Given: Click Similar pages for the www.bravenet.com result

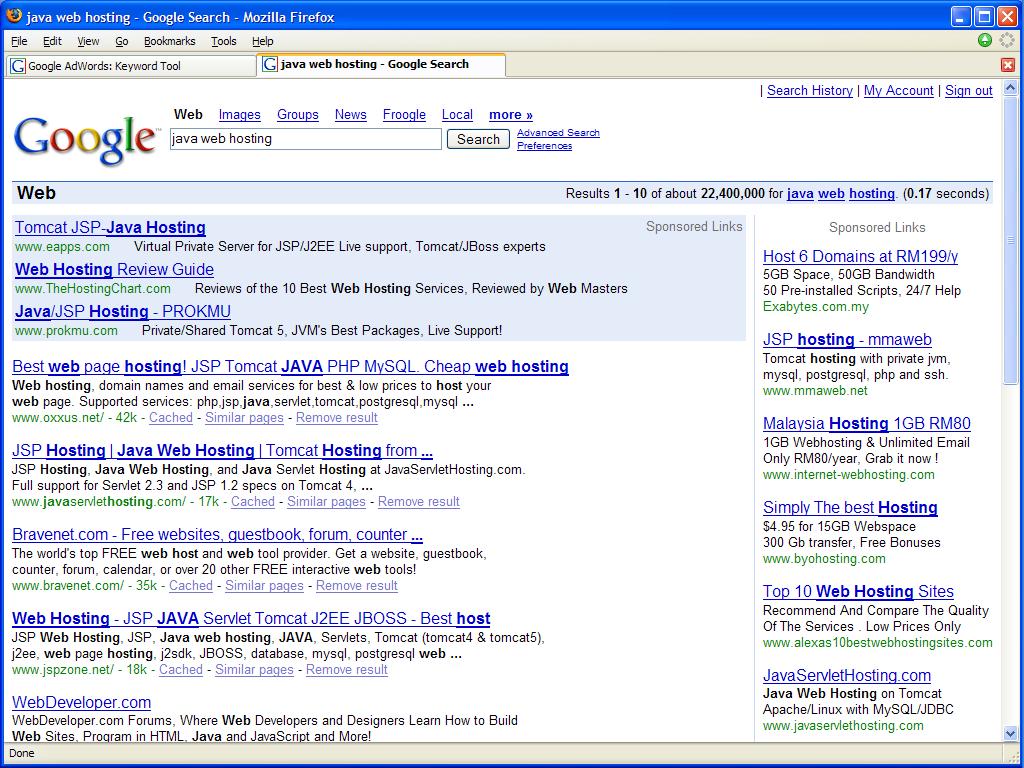Looking at the screenshot, I should pyautogui.click(x=264, y=586).
